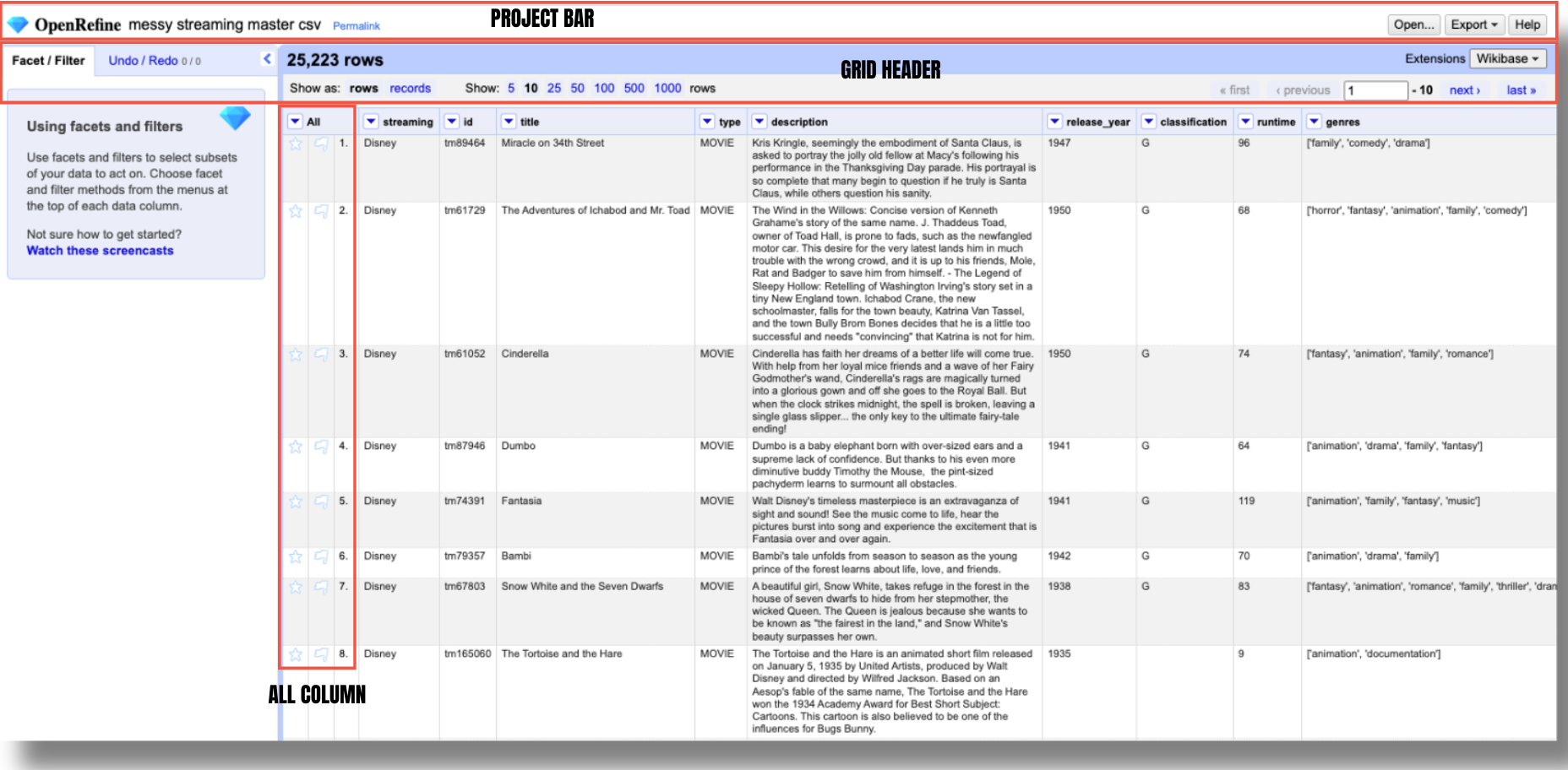The image size is (1568, 770).
Task: Click the Open... button
Action: click(x=1414, y=24)
